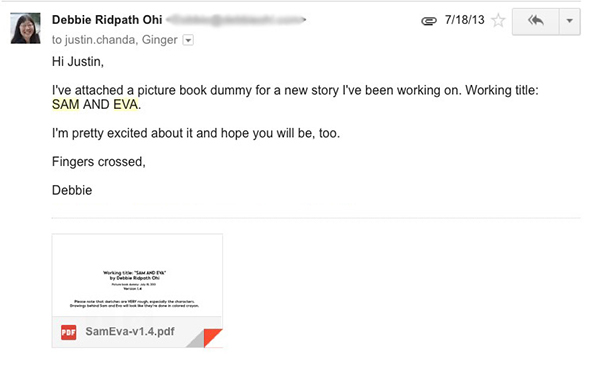Click the 'Hi Justin,' greeting line
The width and height of the screenshot is (600, 371).
point(78,62)
